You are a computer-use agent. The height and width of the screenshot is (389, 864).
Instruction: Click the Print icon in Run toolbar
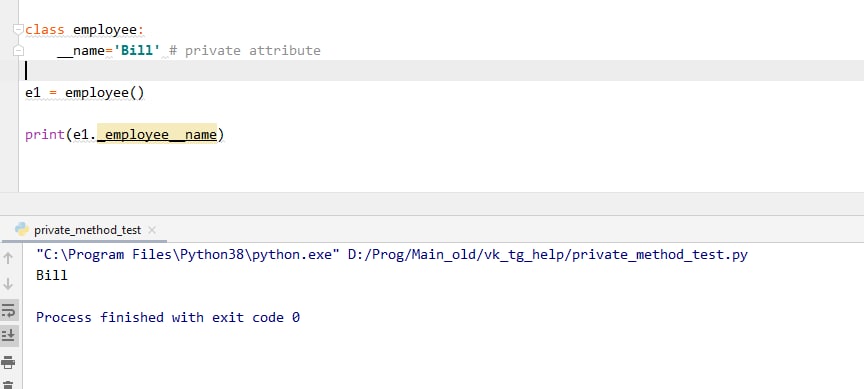coord(9,362)
